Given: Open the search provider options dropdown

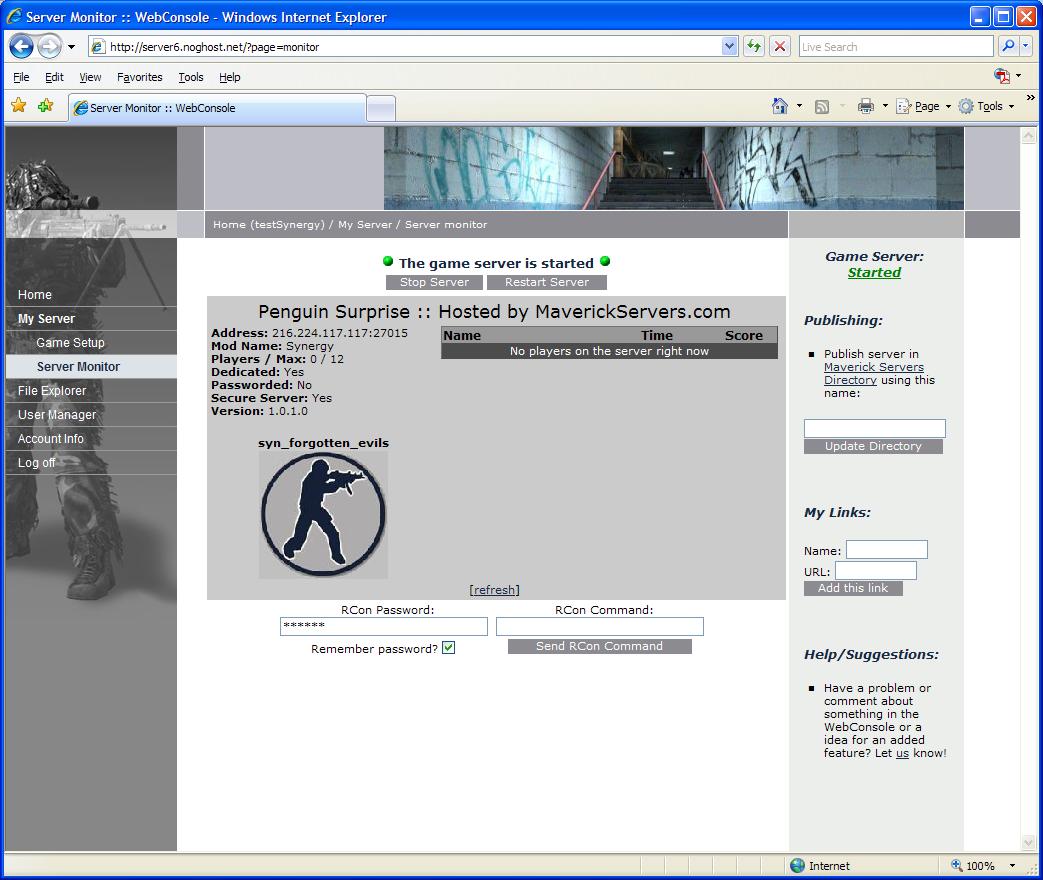Looking at the screenshot, I should click(1025, 47).
